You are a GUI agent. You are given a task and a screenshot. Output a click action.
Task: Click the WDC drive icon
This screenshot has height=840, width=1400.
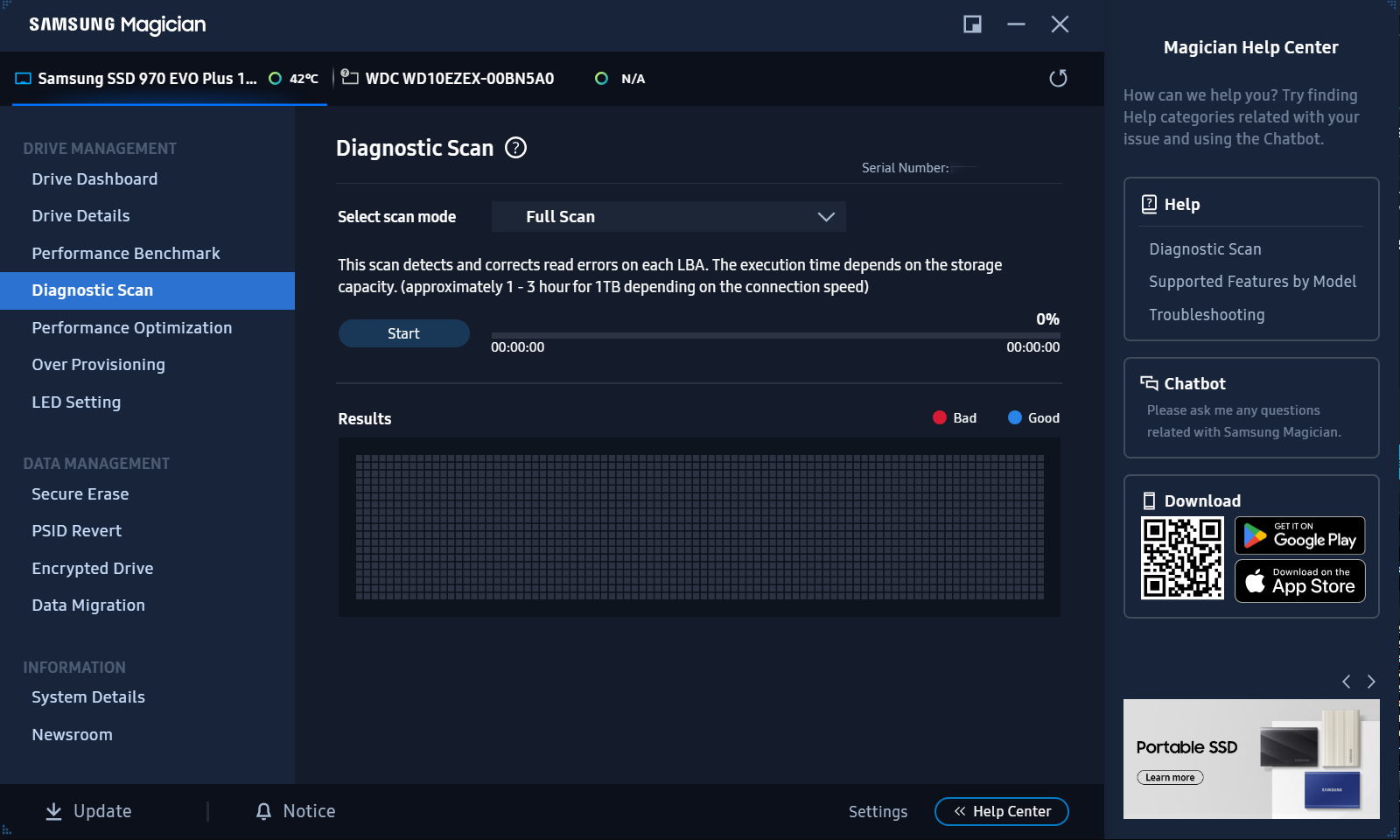click(x=349, y=77)
